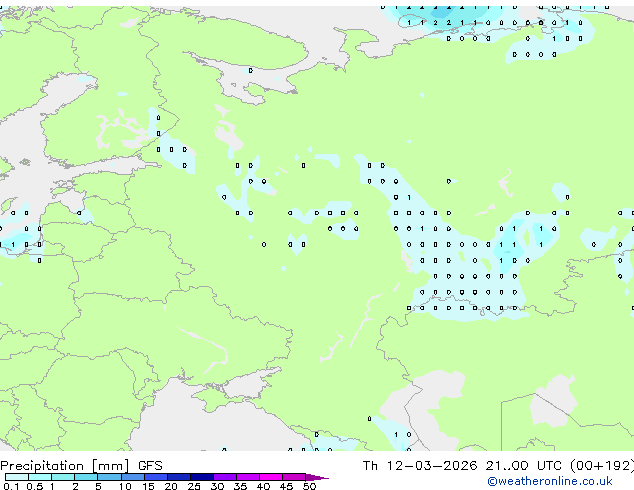Click the '[mm]' unit label
This screenshot has height=490, width=634.
coord(110,466)
